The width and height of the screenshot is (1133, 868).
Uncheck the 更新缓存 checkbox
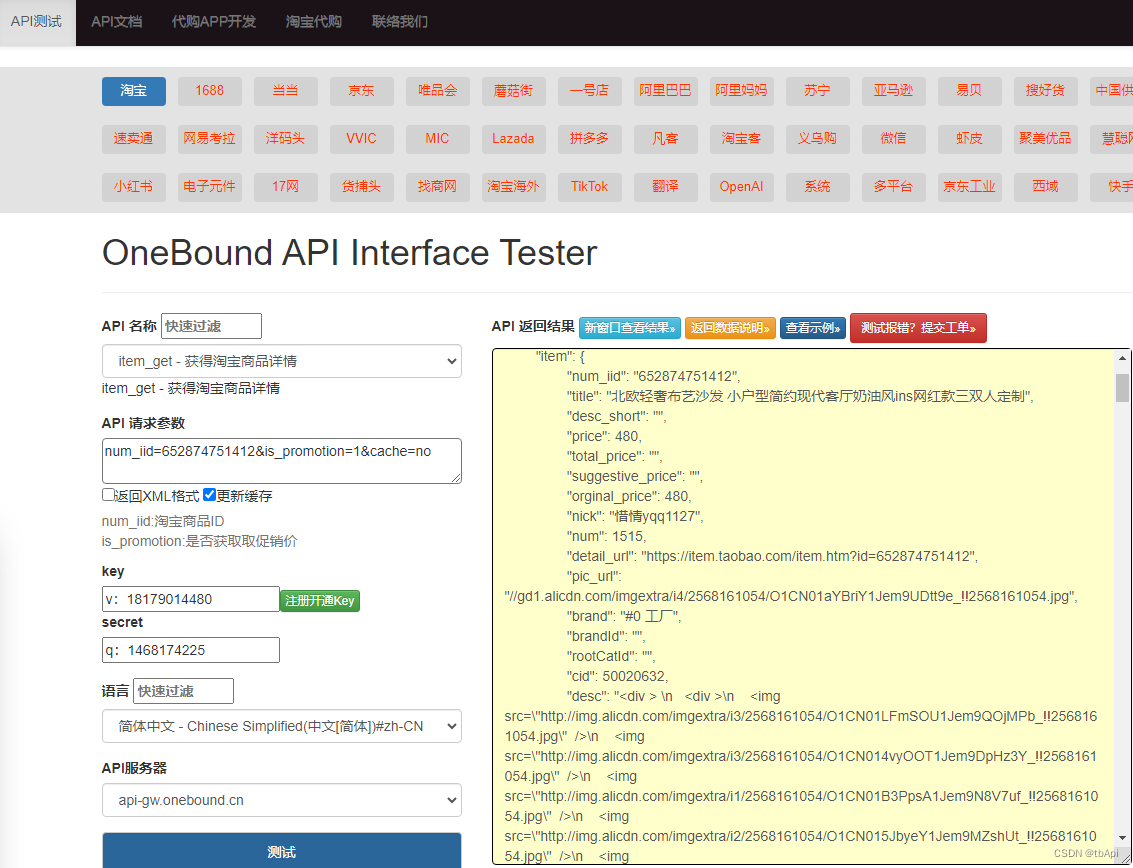point(210,495)
